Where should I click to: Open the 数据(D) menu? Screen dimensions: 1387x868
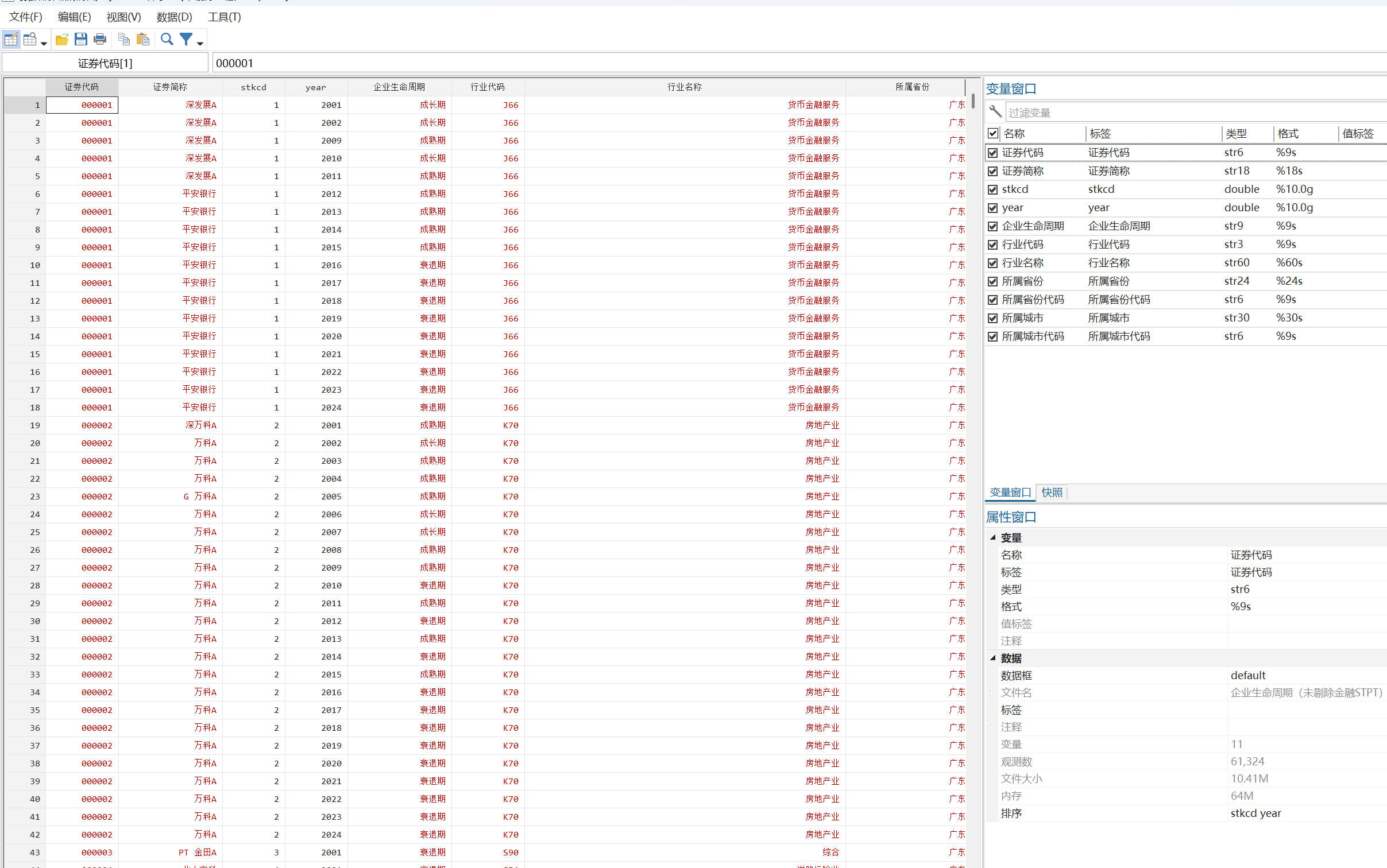[174, 17]
